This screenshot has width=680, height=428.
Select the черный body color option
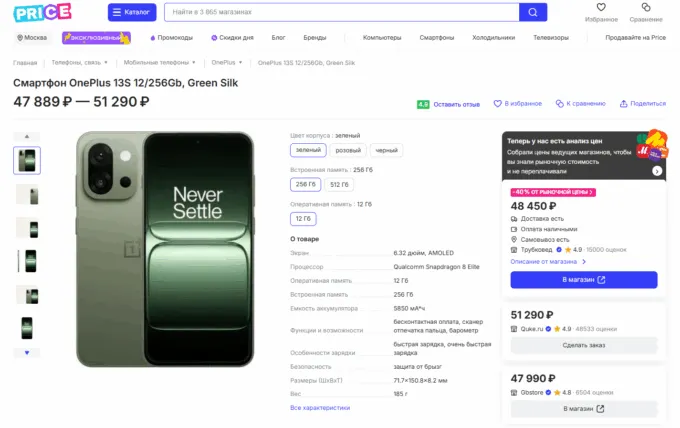tap(385, 150)
